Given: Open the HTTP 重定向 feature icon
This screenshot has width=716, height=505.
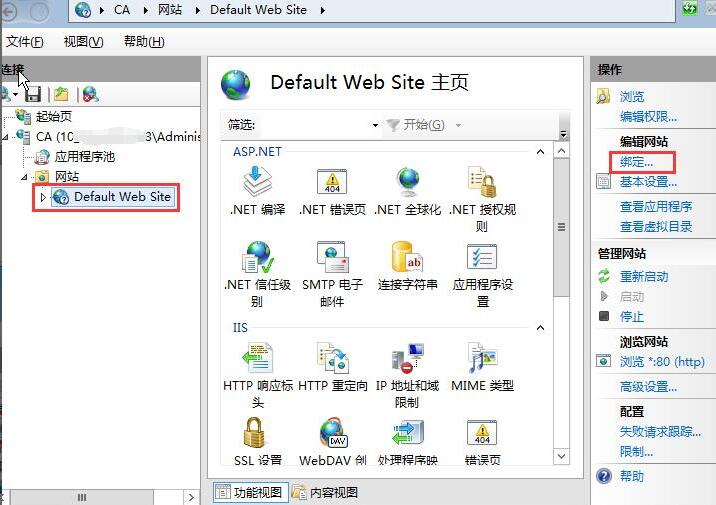Looking at the screenshot, I should pyautogui.click(x=333, y=358).
